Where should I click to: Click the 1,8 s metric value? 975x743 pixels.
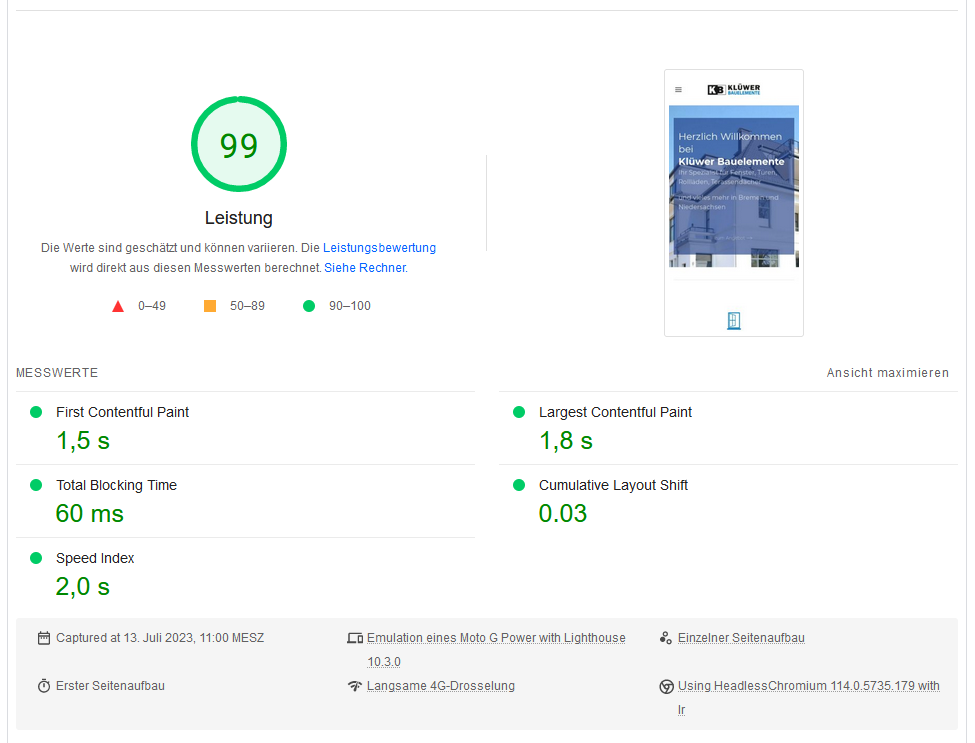pyautogui.click(x=566, y=441)
